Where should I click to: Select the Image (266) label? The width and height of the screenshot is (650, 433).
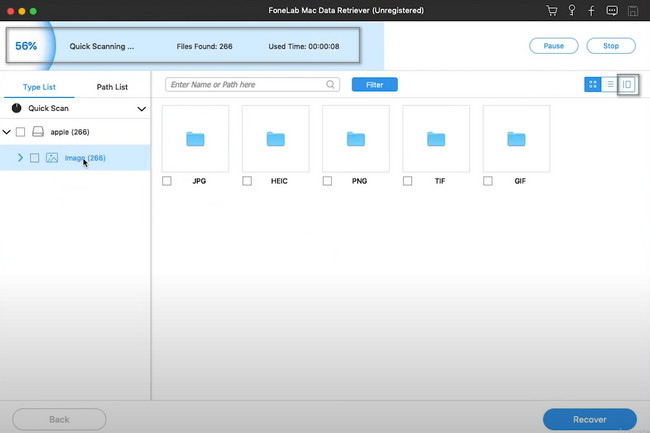(x=85, y=158)
